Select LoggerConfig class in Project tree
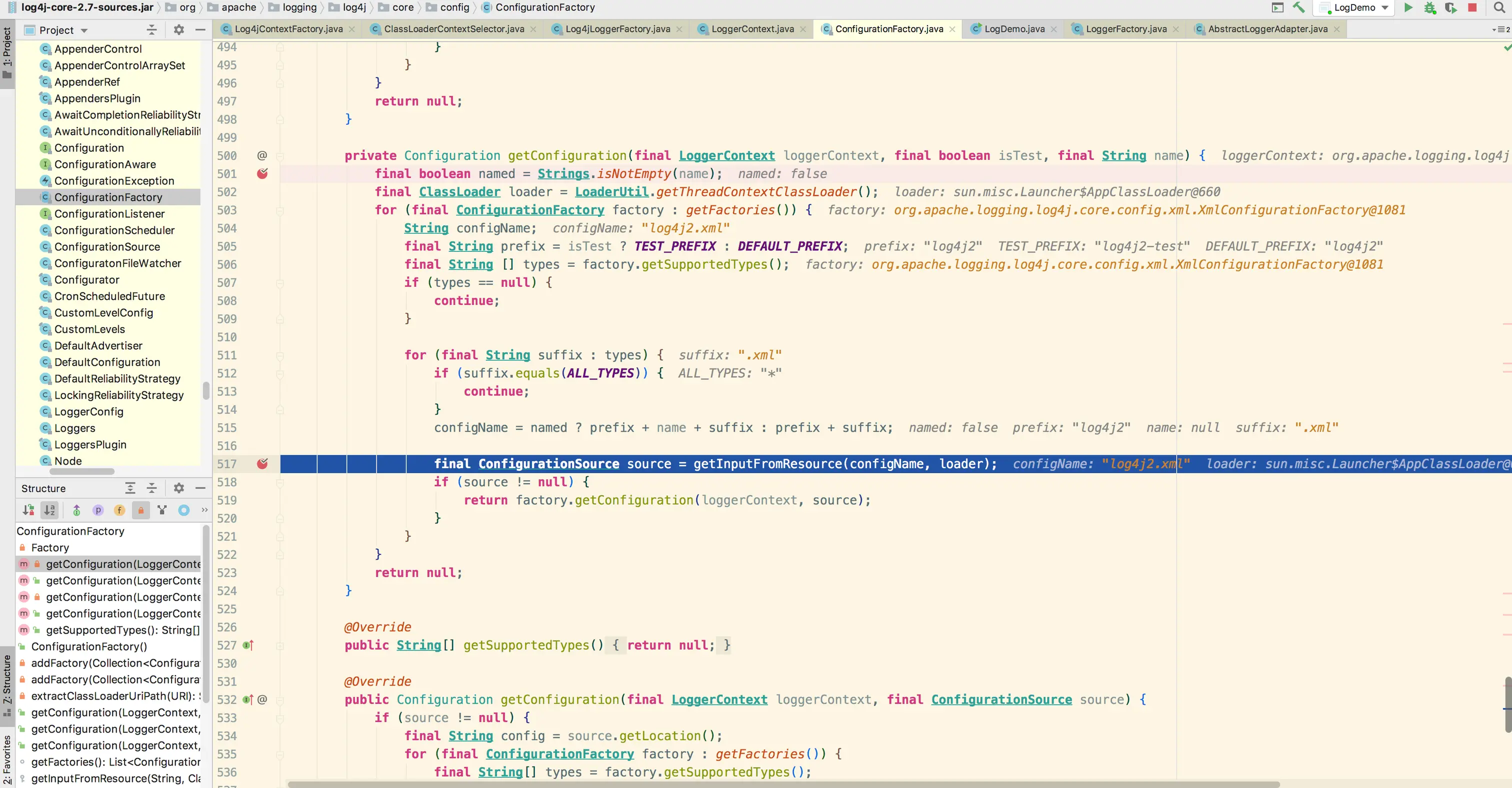Viewport: 1512px width, 788px height. click(88, 411)
